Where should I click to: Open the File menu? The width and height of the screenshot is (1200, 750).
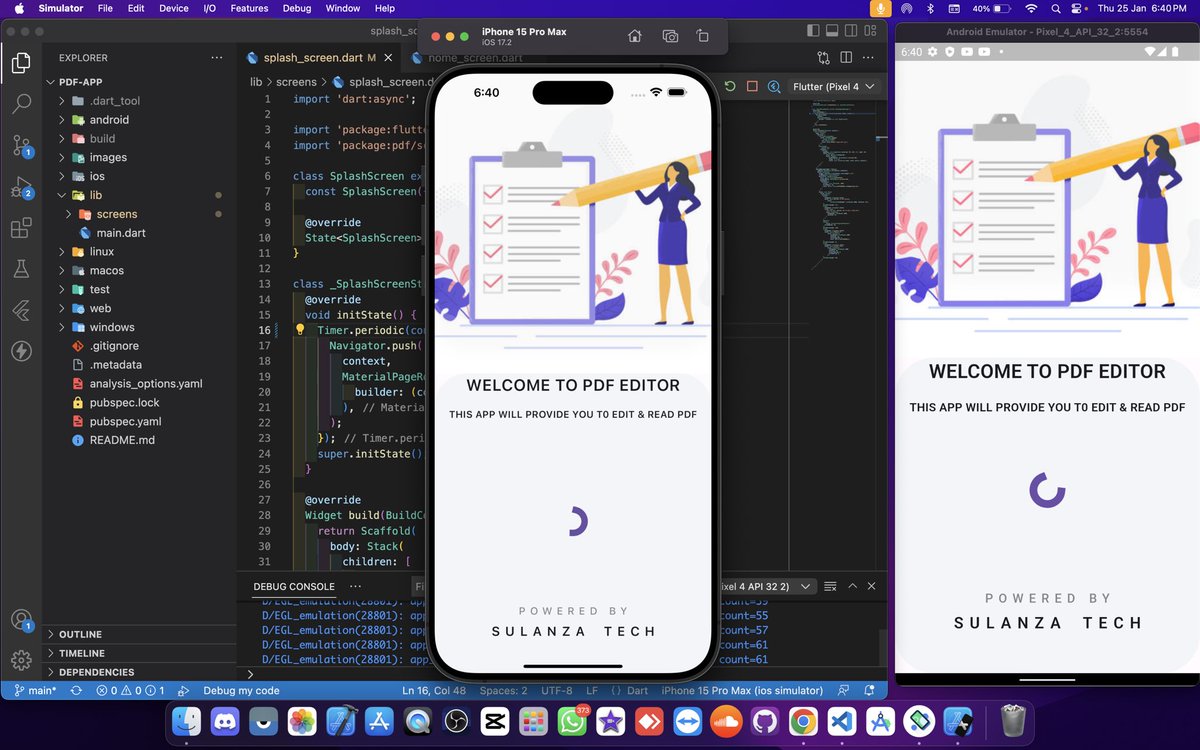105,8
